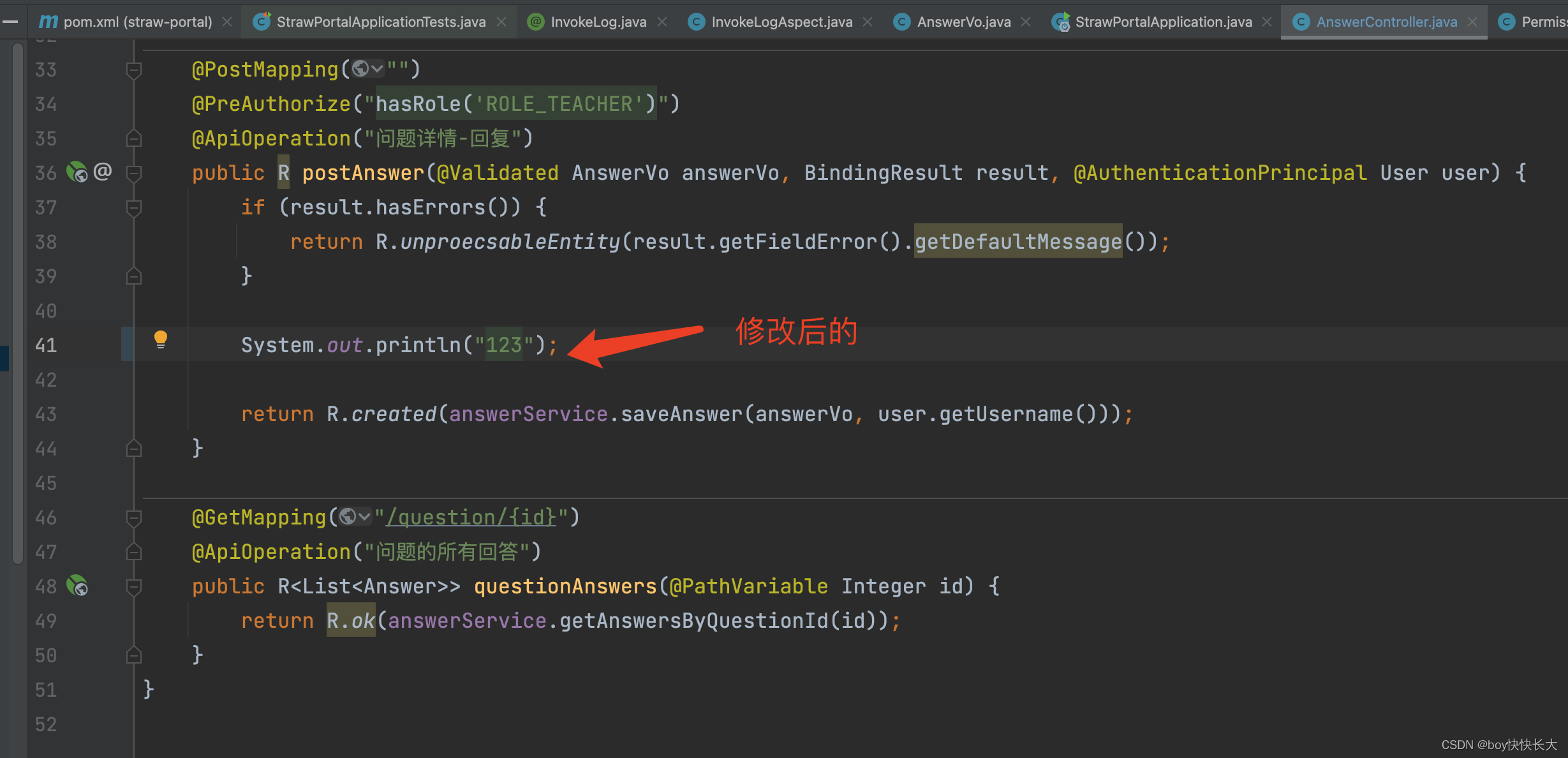The width and height of the screenshot is (1568, 758).
Task: Click the Spring endpoint gutter icon on line 48
Action: pos(77,585)
